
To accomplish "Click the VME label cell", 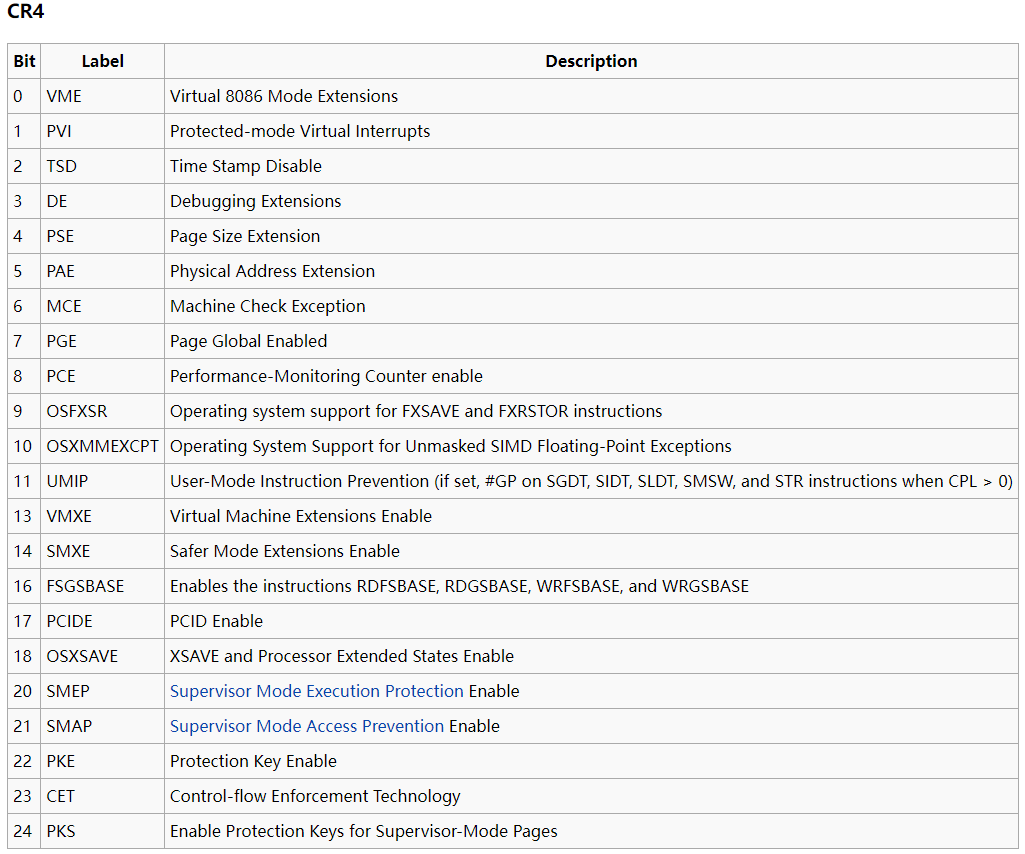I will (x=62, y=96).
